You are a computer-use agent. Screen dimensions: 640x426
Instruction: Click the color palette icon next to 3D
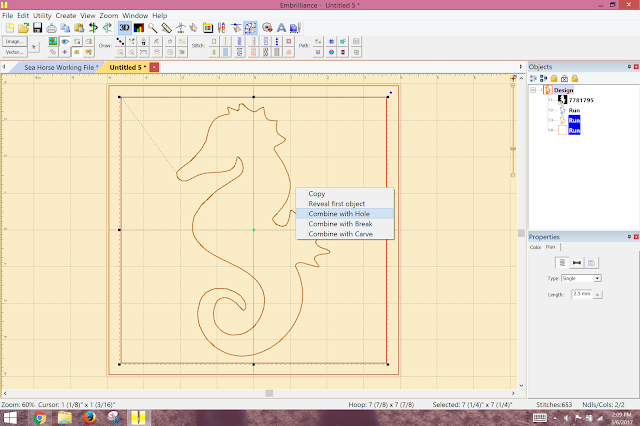coord(138,27)
